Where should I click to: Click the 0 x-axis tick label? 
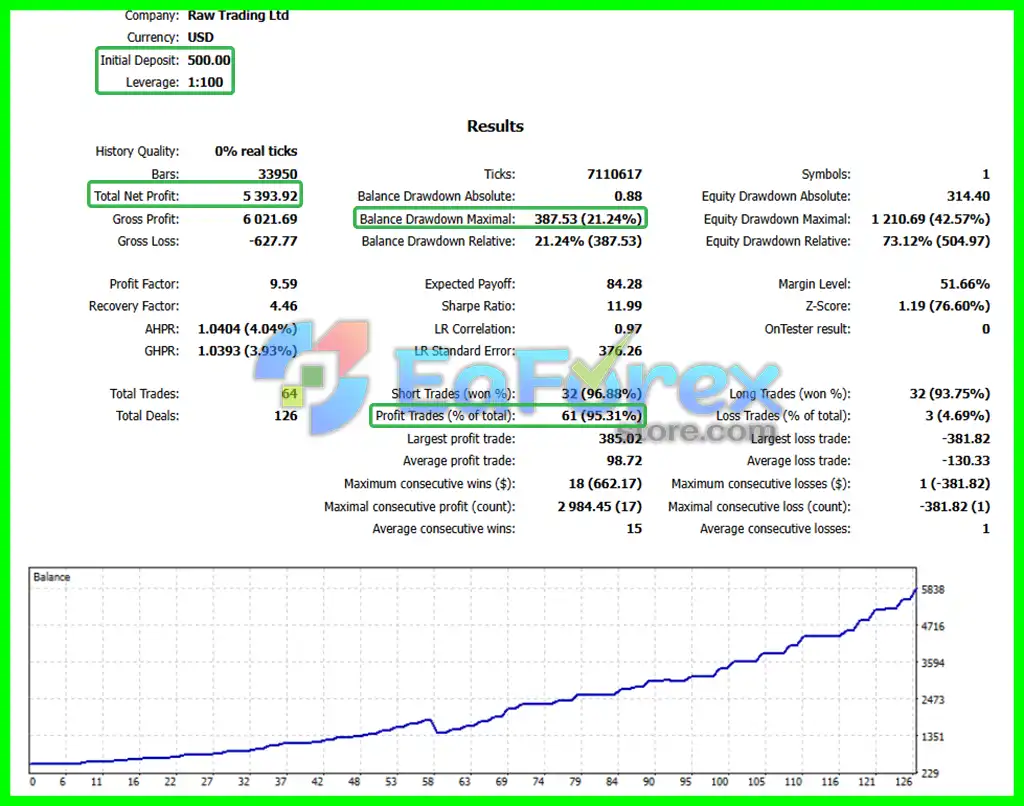pos(33,782)
